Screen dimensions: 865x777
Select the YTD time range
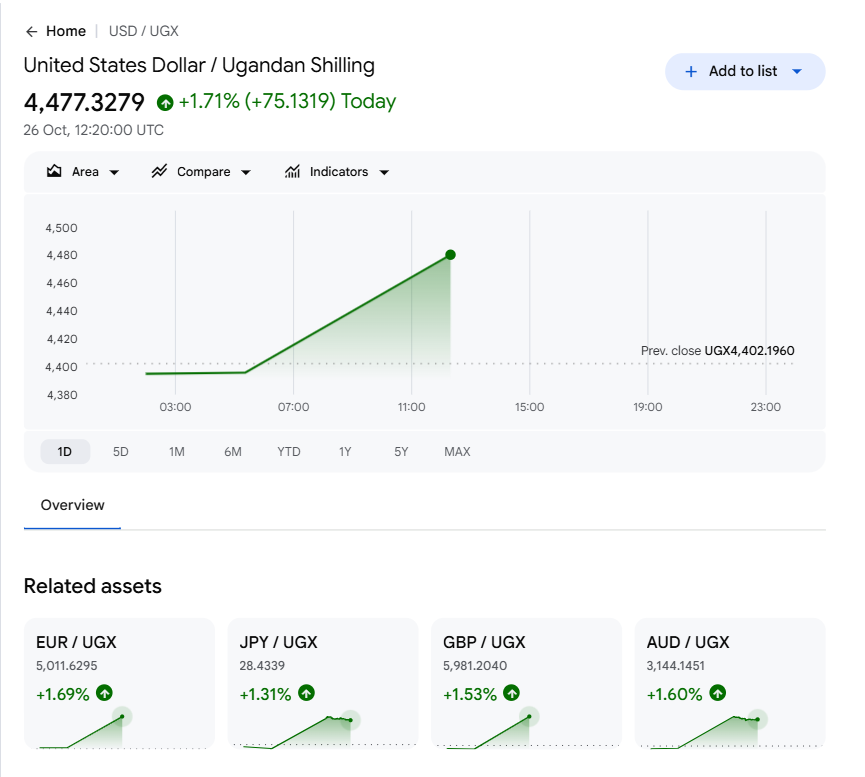(x=289, y=451)
